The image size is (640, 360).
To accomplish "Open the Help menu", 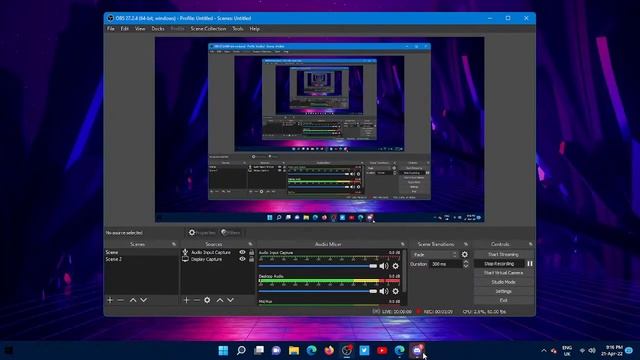I will click(255, 29).
